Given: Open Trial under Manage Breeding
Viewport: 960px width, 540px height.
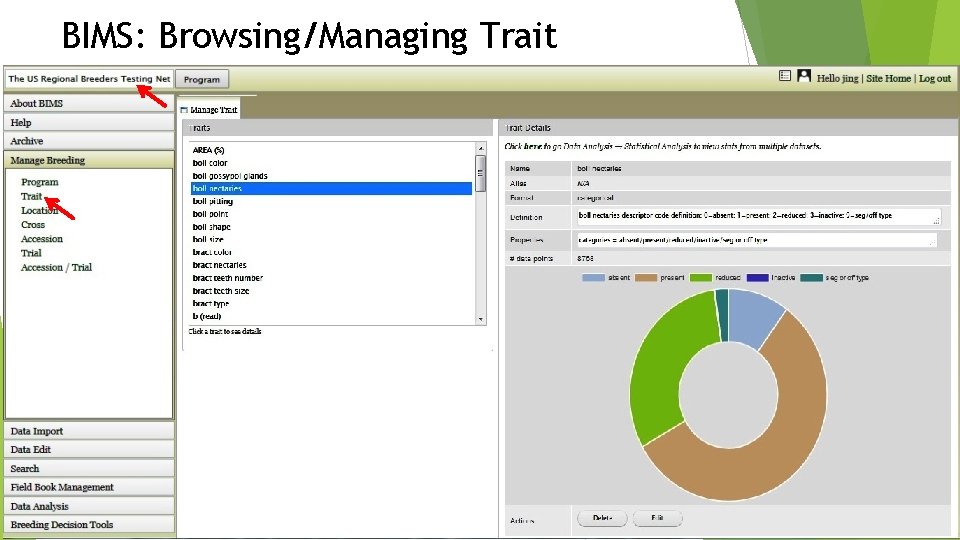Looking at the screenshot, I should pyautogui.click(x=31, y=253).
